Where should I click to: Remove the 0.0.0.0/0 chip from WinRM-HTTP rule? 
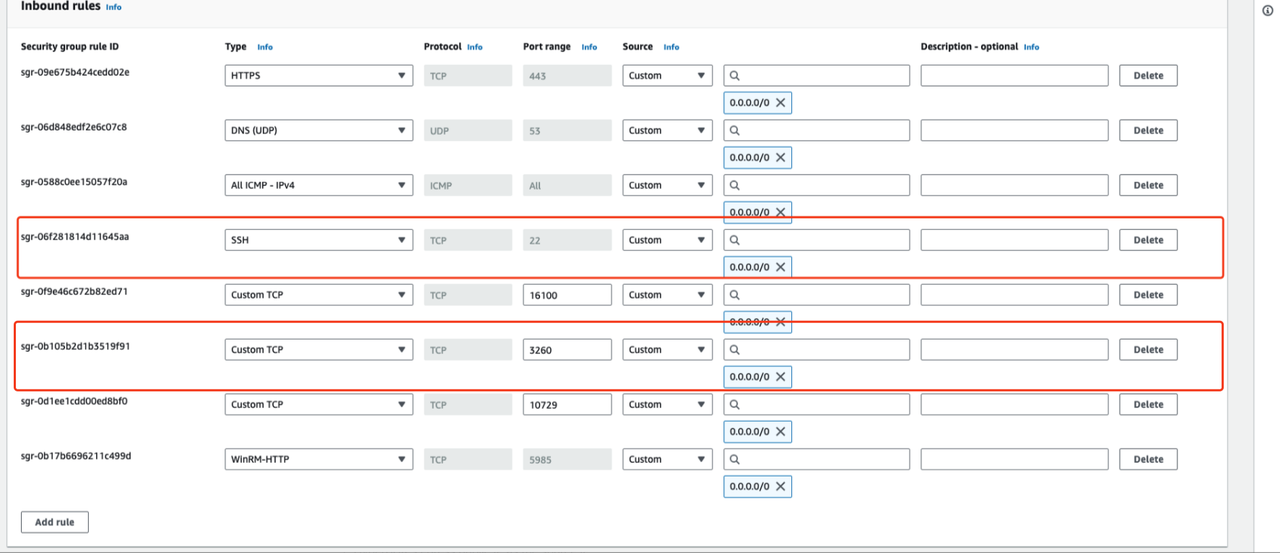pos(781,487)
